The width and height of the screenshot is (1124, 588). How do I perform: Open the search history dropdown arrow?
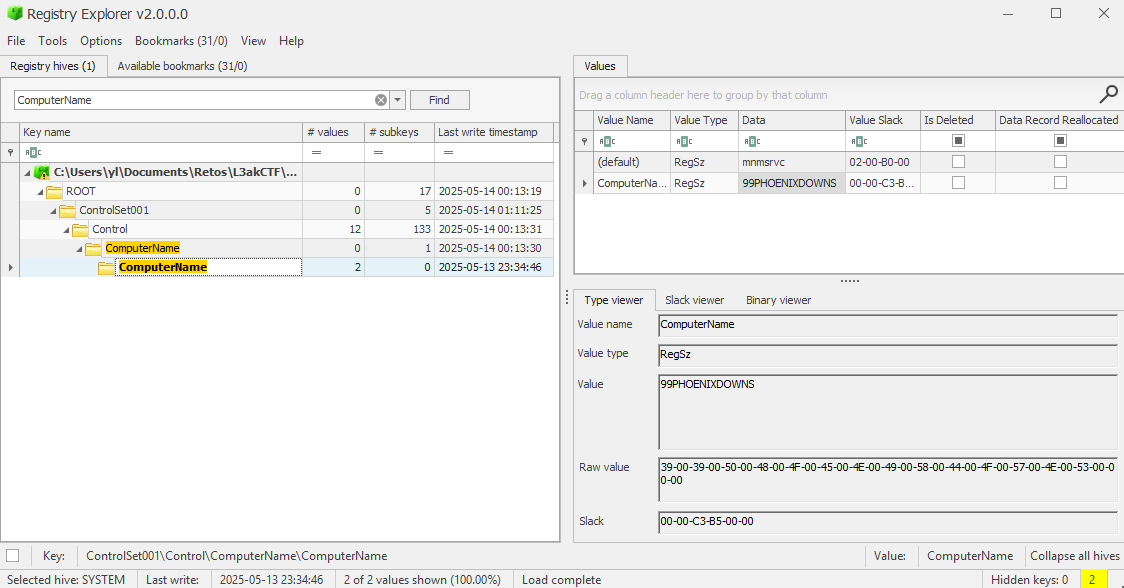click(x=398, y=100)
